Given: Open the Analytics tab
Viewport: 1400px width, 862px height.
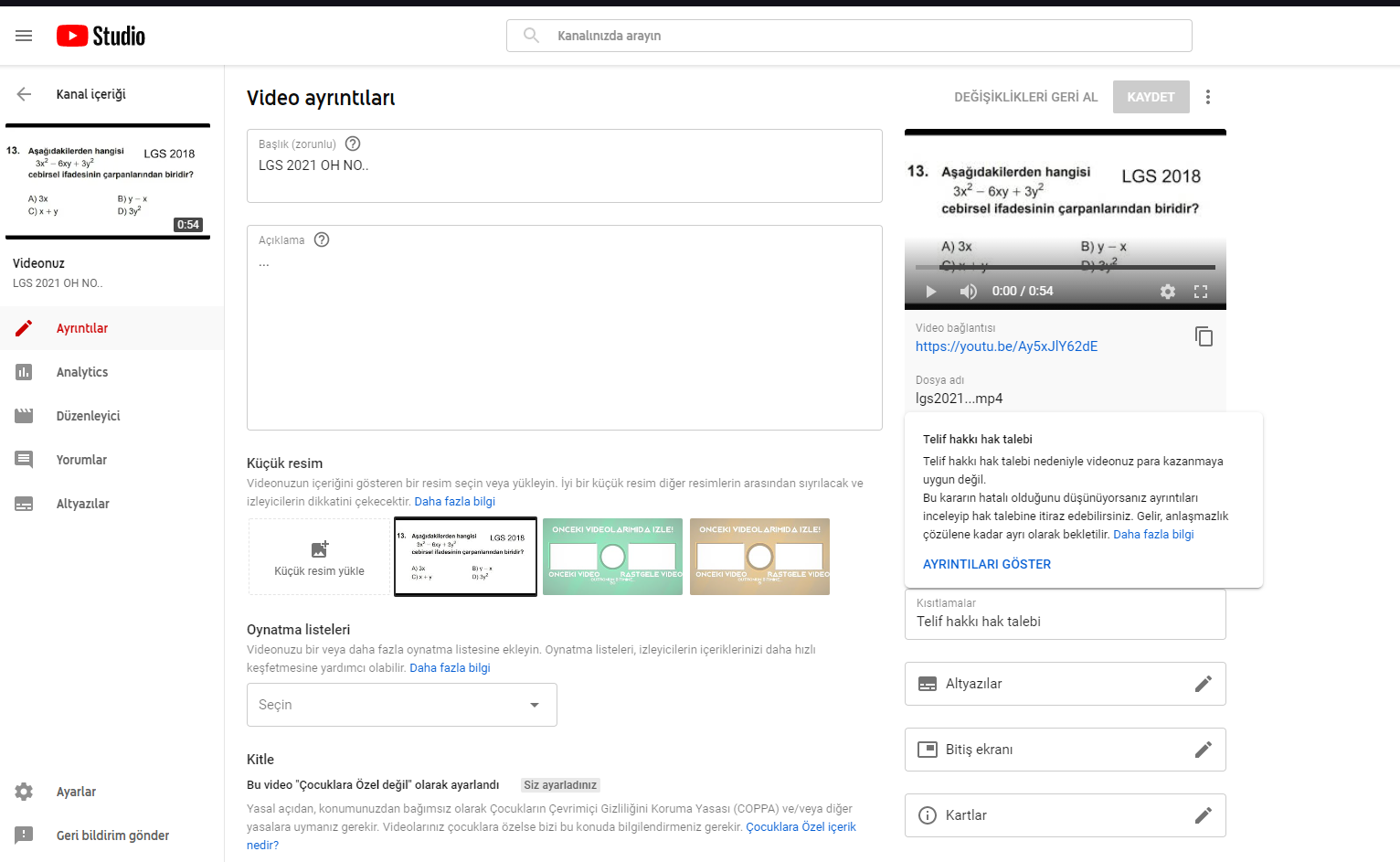Looking at the screenshot, I should [111, 372].
